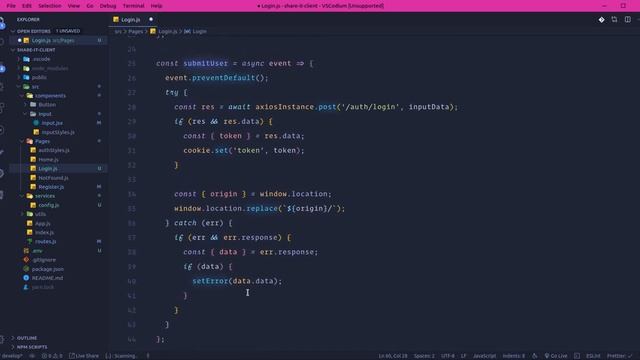Open routes.js file
Image resolution: width=640 pixels, height=360 pixels.
click(45, 242)
